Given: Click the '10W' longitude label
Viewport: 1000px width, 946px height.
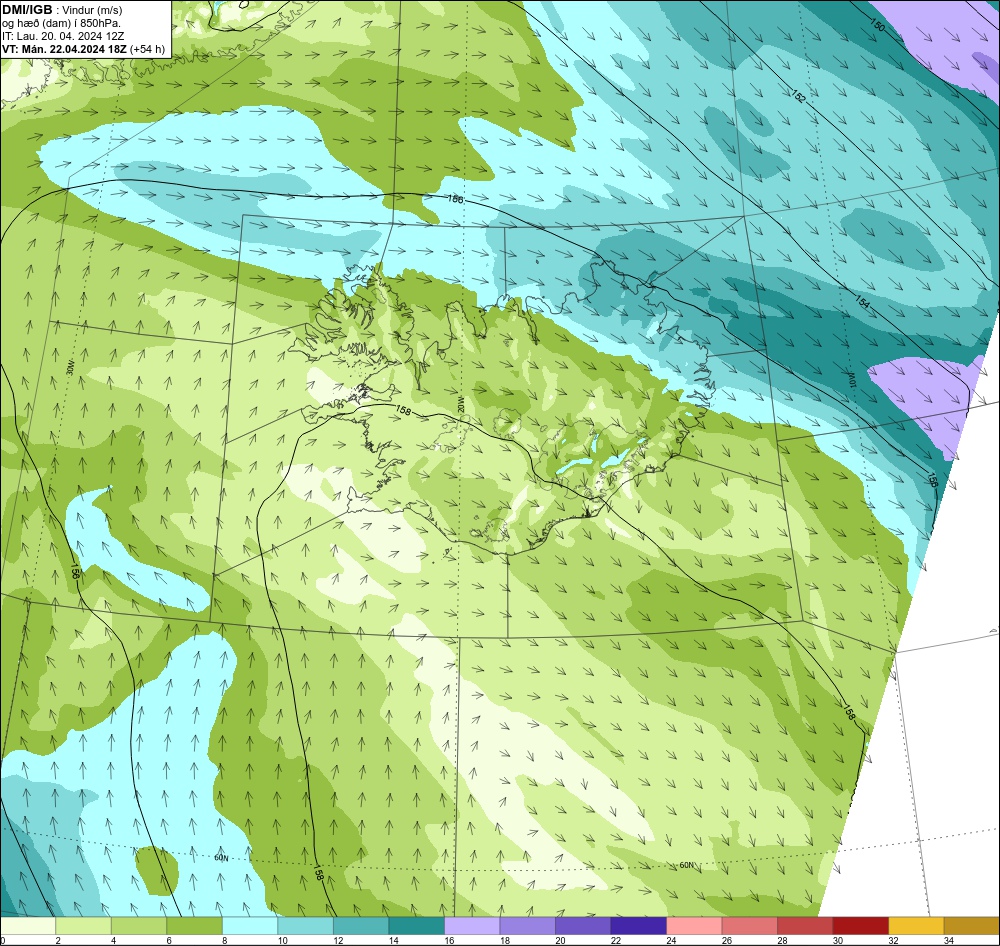Looking at the screenshot, I should click(851, 379).
